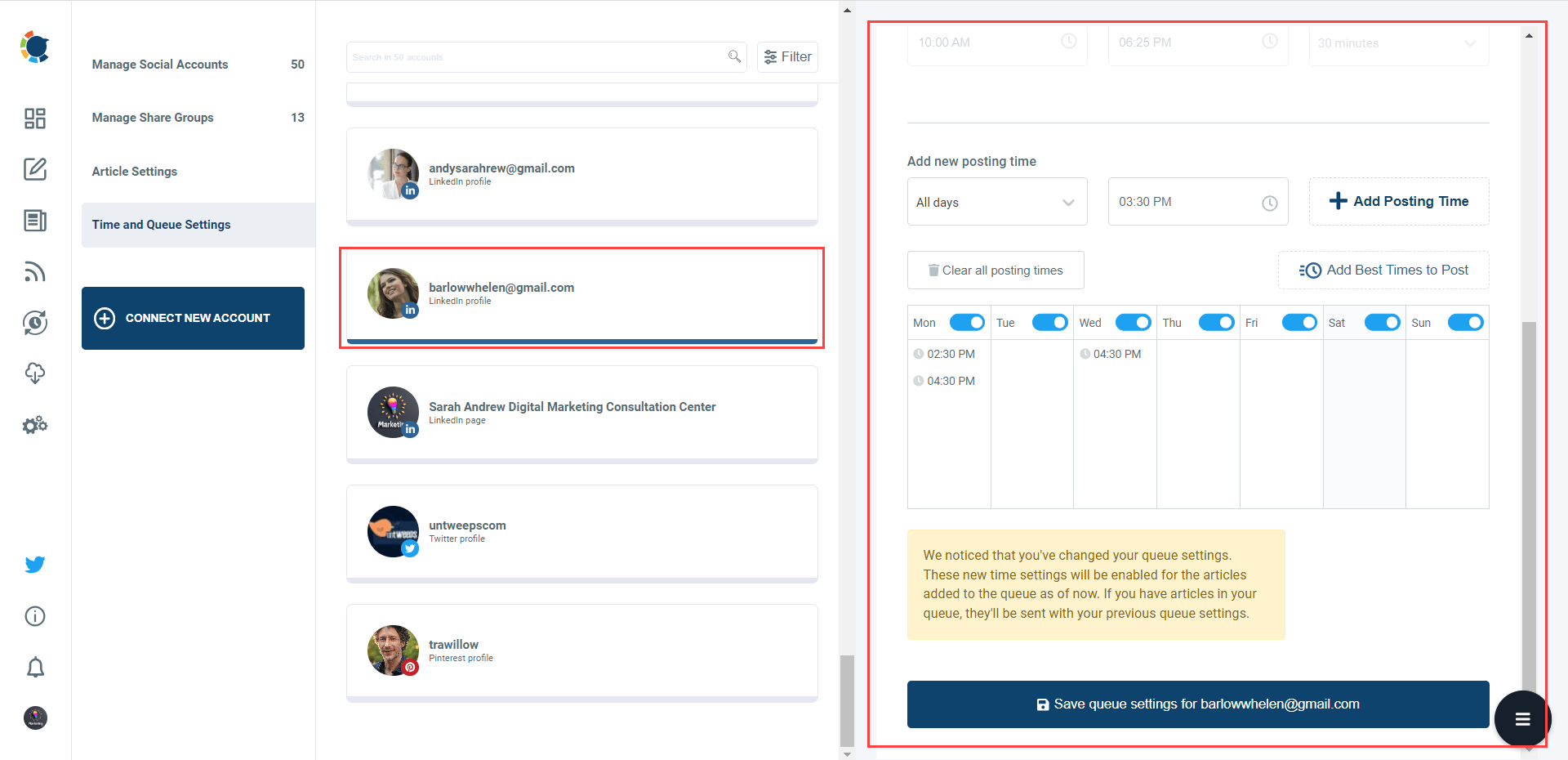Screen dimensions: 1568x760
Task: Select the compose article icon
Action: (x=34, y=169)
